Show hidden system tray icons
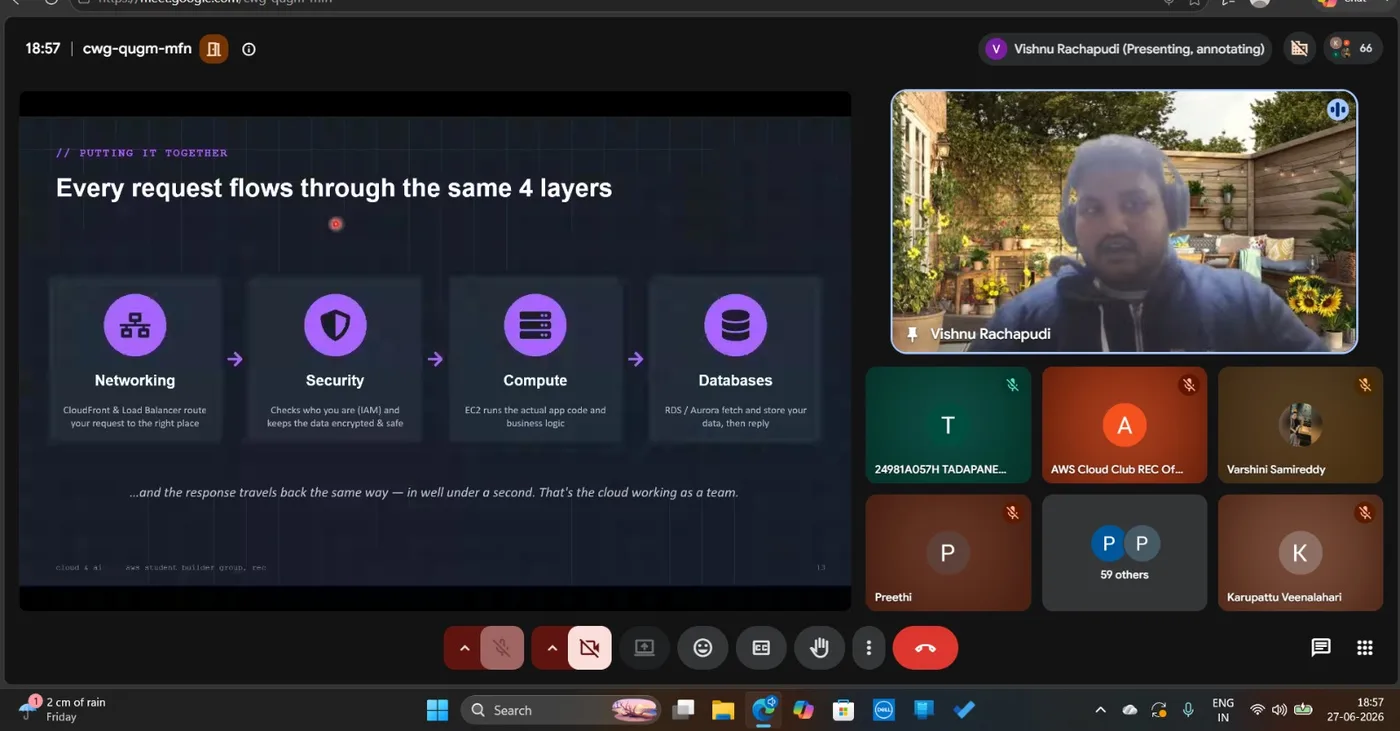The image size is (1400, 731). coord(1100,710)
